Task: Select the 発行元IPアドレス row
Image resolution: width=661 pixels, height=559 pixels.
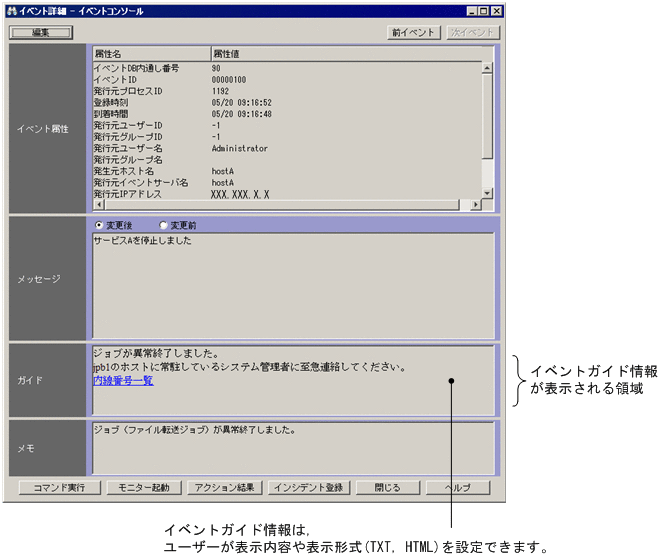Action: 287,194
